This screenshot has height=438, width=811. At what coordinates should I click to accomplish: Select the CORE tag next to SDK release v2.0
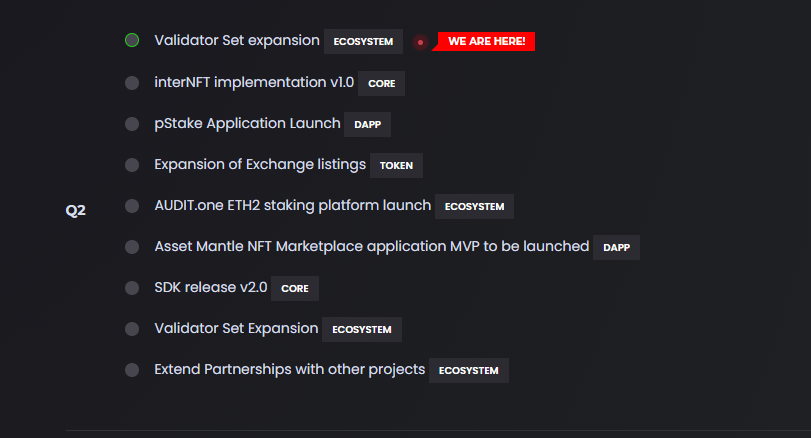point(295,289)
